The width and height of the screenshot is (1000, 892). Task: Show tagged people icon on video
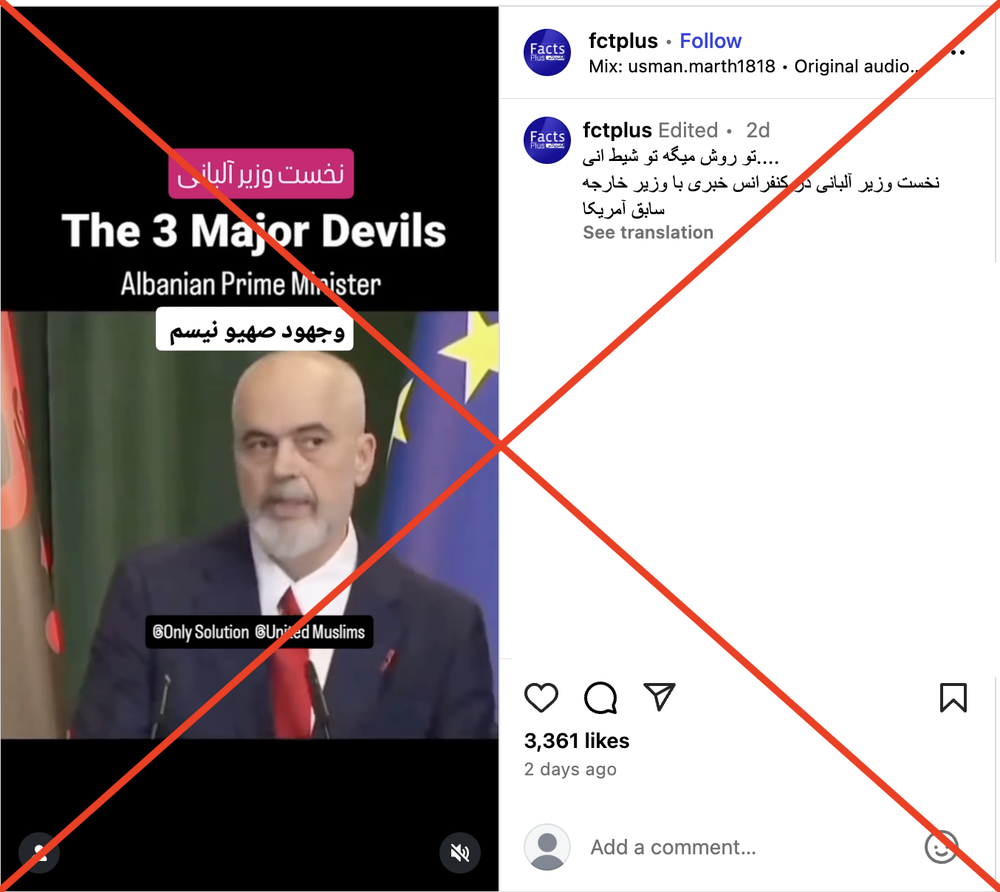pos(39,852)
